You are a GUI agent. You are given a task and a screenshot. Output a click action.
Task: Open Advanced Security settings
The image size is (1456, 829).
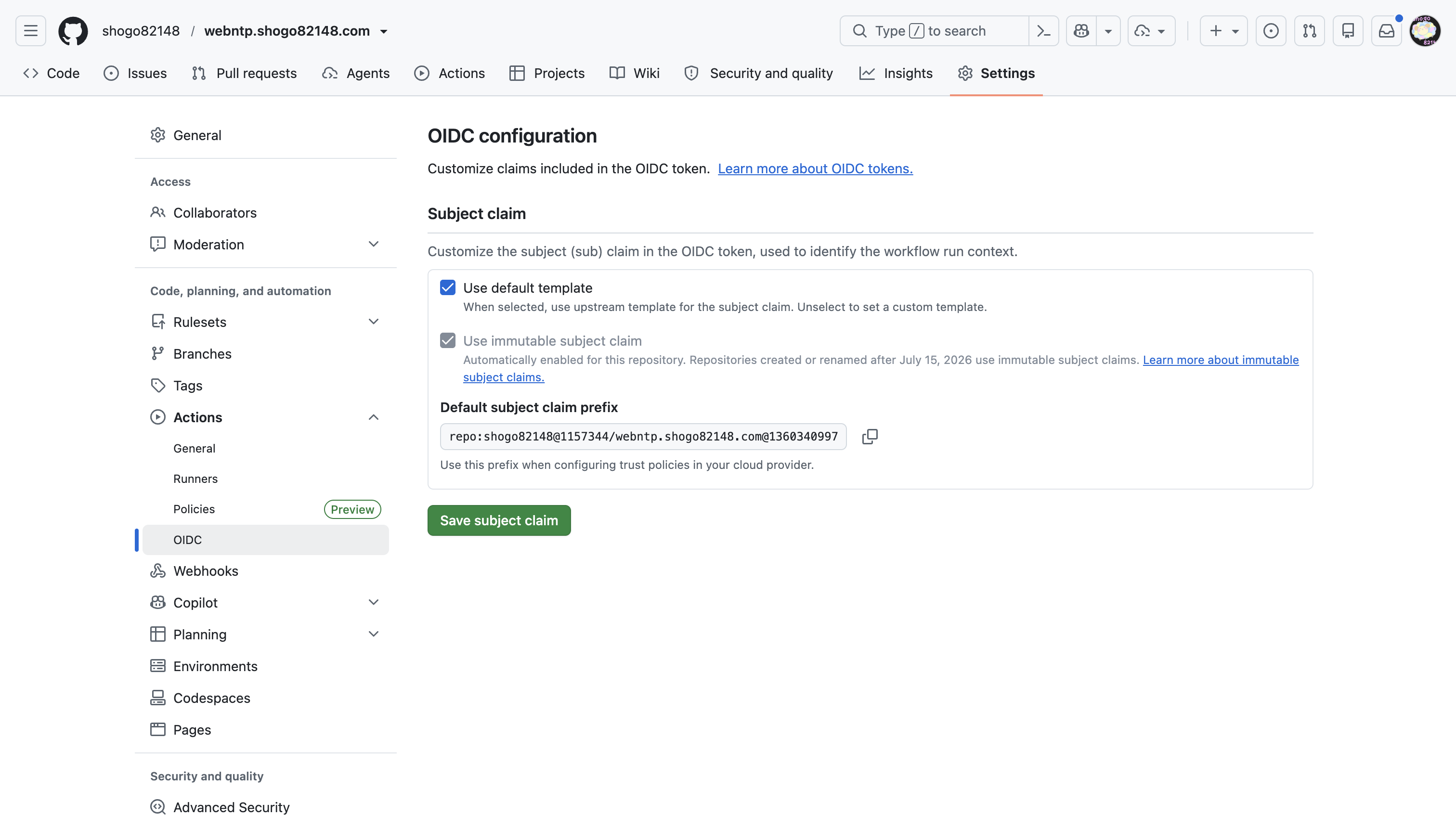tap(265, 807)
